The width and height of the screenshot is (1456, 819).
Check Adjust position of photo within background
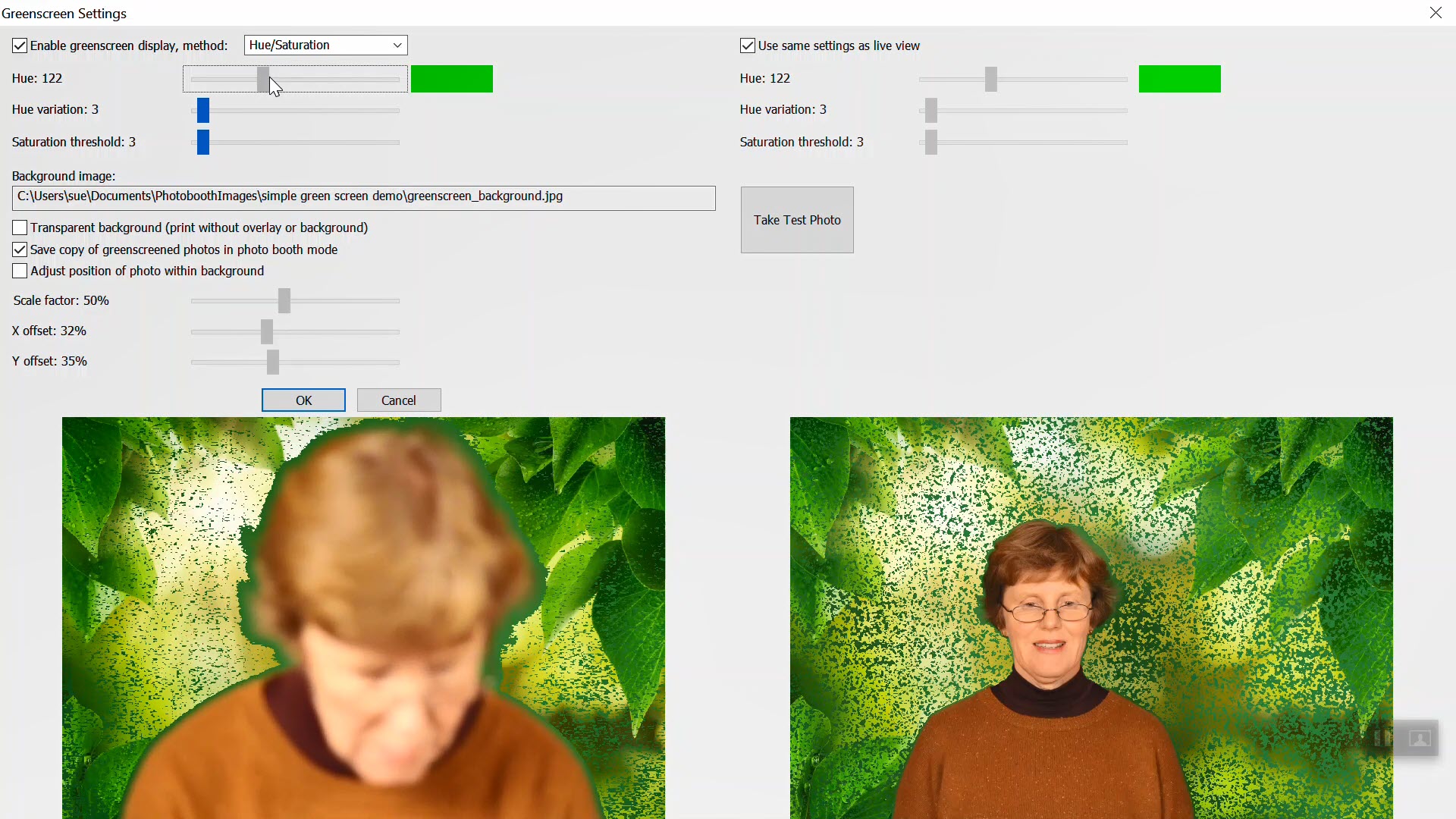pos(20,271)
